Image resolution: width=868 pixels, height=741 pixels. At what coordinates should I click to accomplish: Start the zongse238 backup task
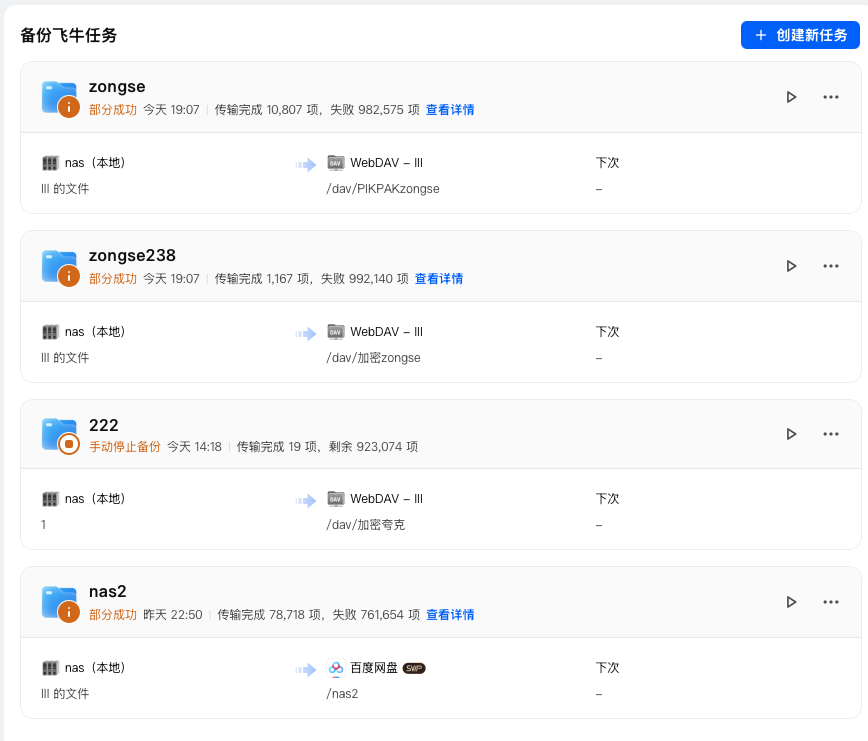791,266
